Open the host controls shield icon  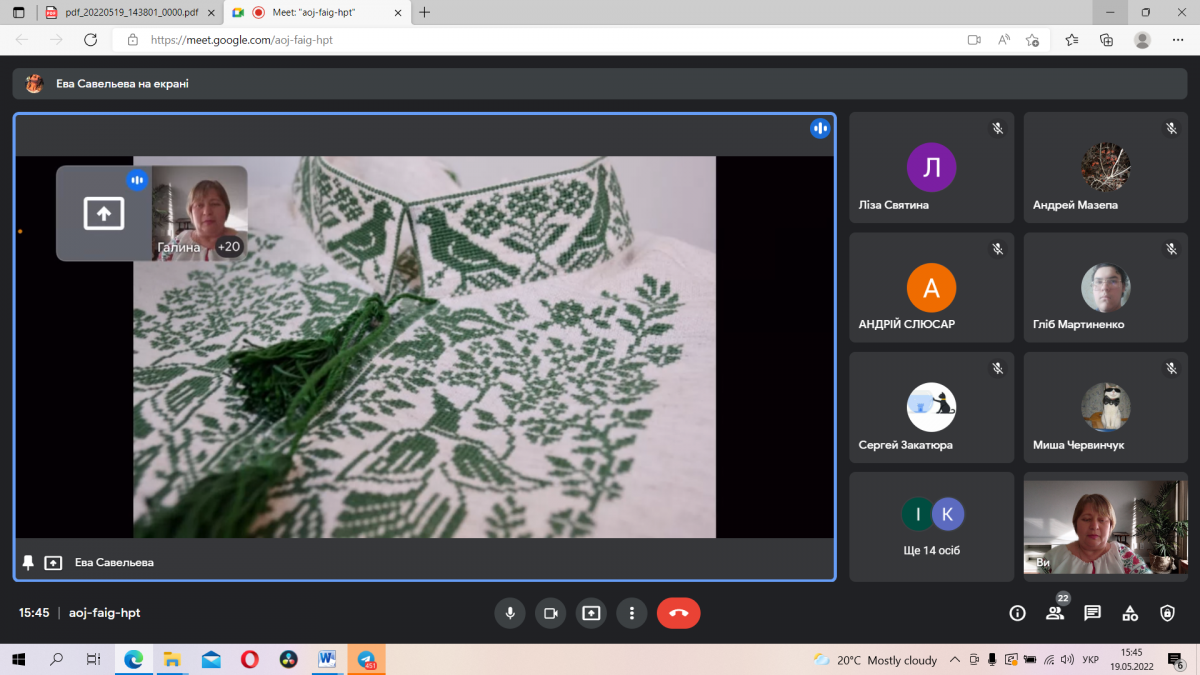1167,613
